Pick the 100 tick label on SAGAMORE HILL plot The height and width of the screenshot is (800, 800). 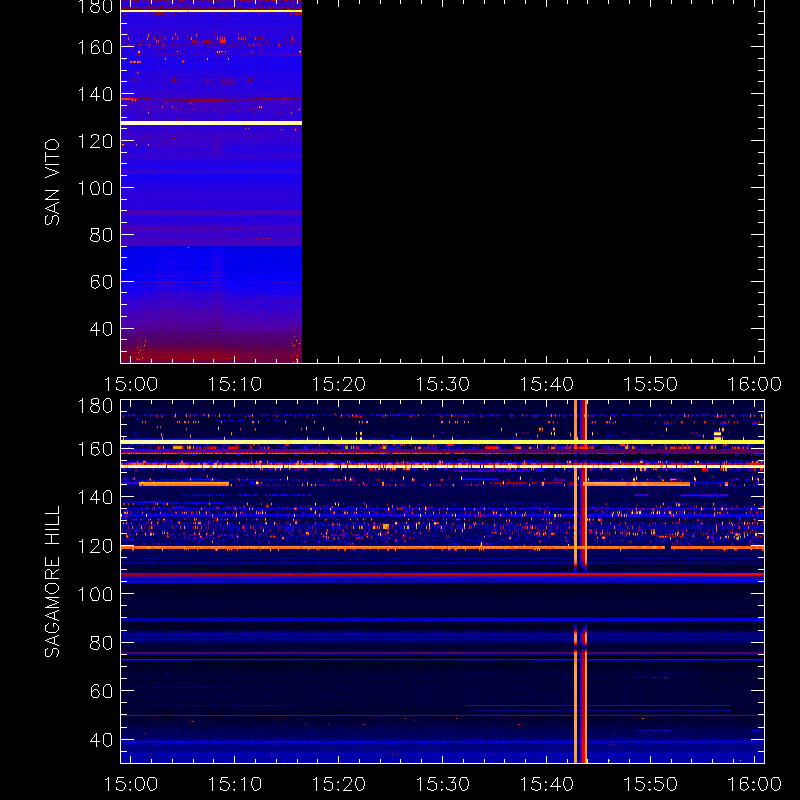coord(95,594)
